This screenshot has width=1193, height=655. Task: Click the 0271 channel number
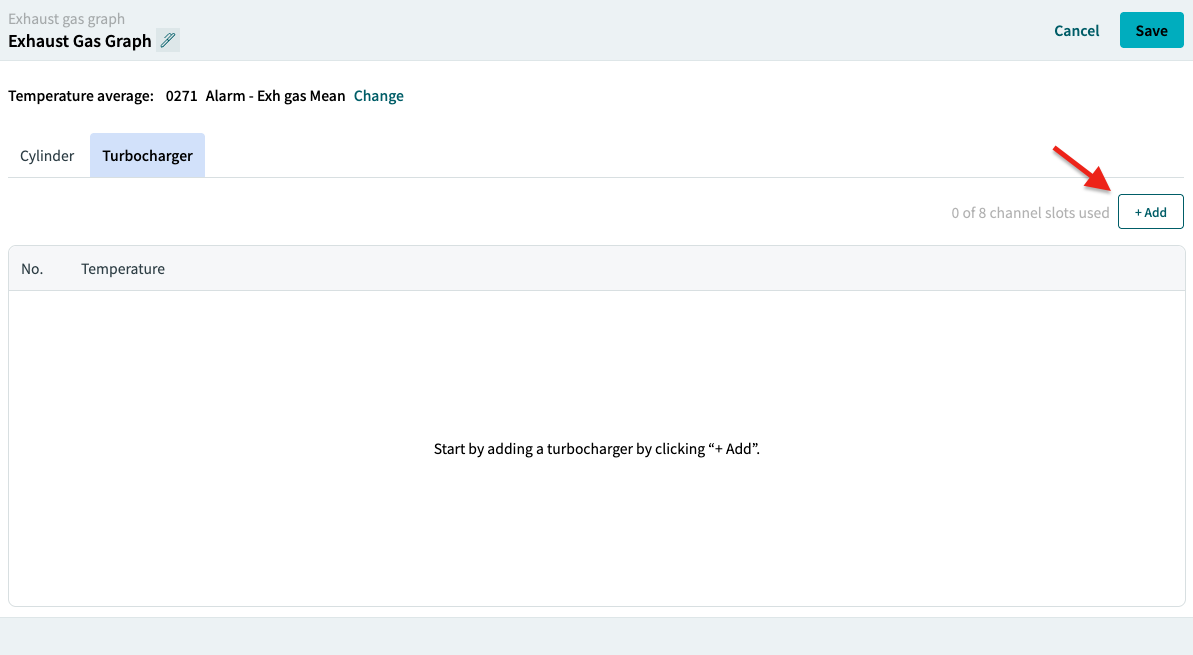tap(181, 96)
